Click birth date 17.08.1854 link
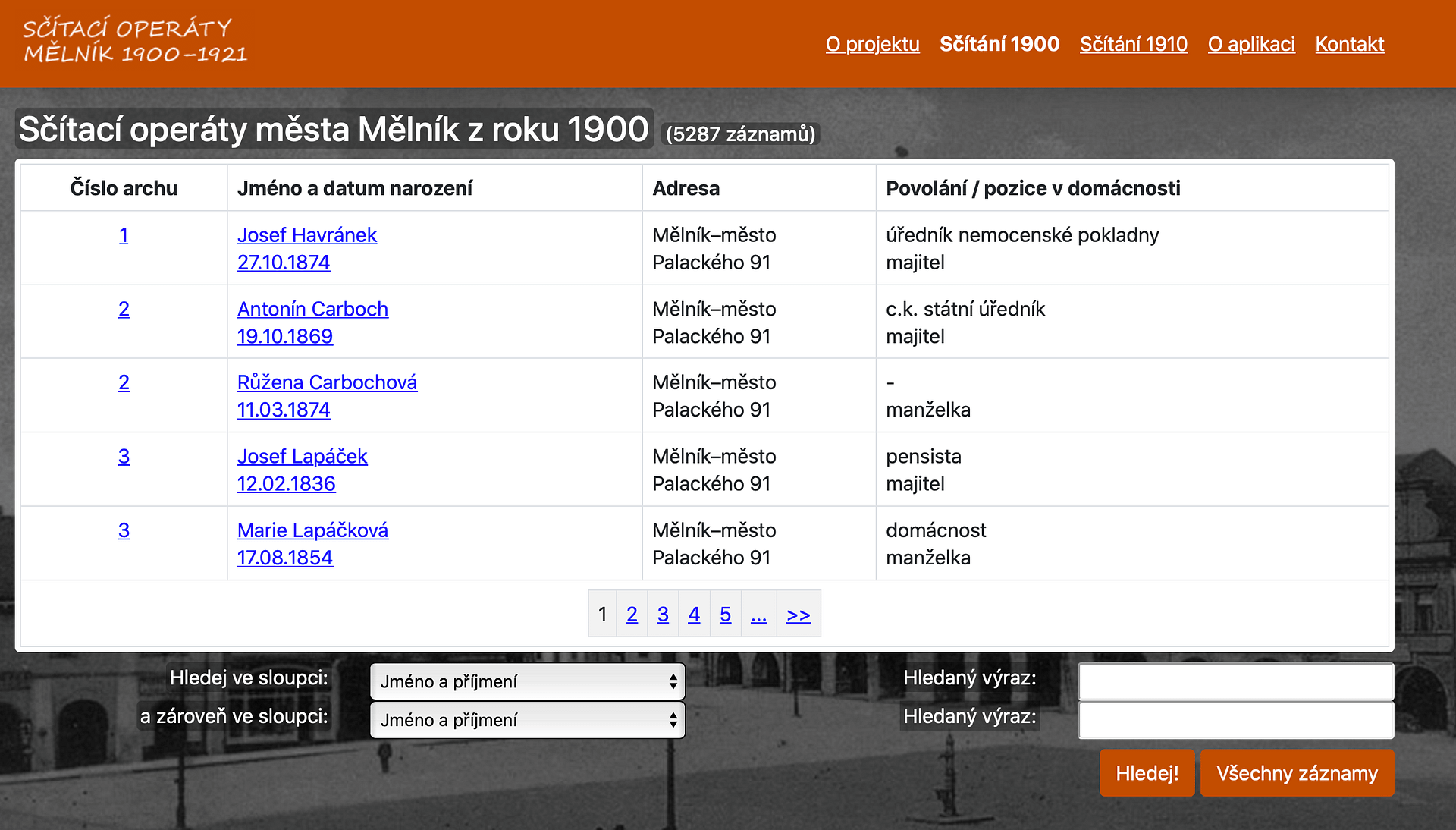Viewport: 1456px width, 830px height. (285, 558)
